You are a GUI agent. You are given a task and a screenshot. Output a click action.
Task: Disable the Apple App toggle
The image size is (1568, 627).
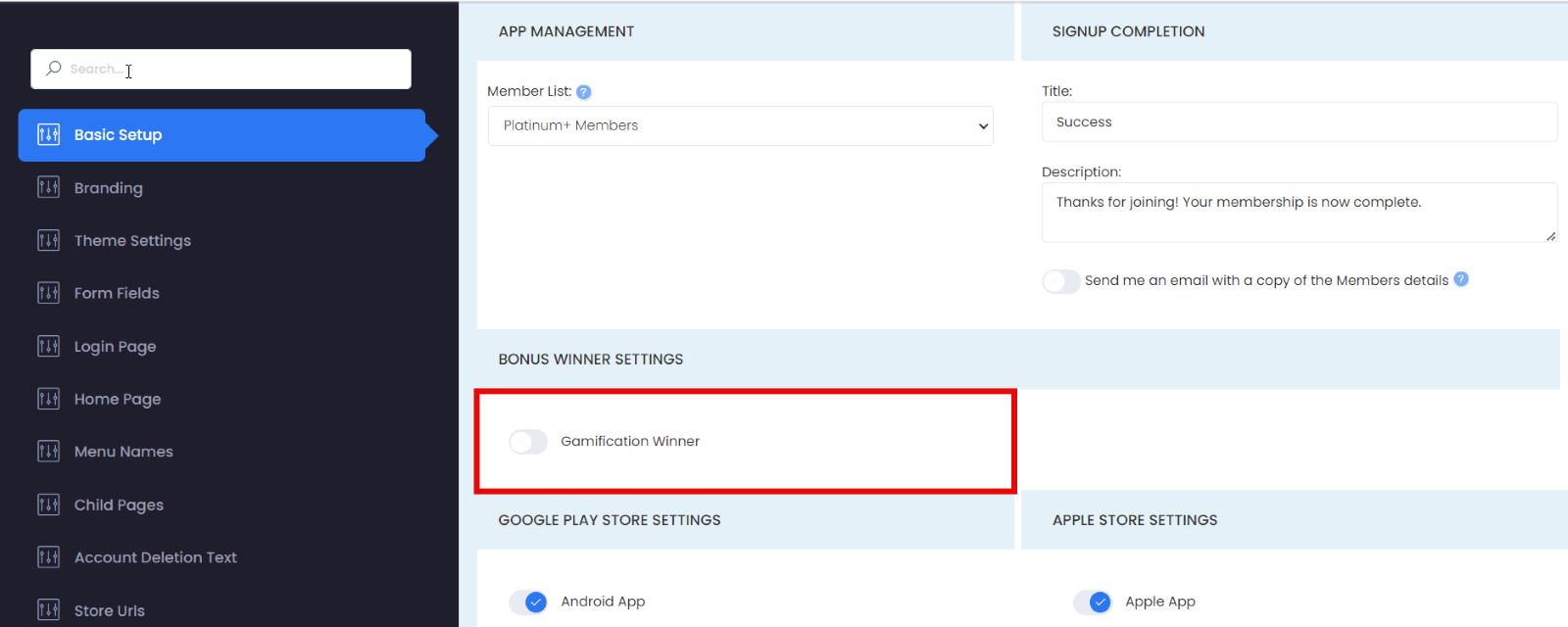click(1093, 603)
